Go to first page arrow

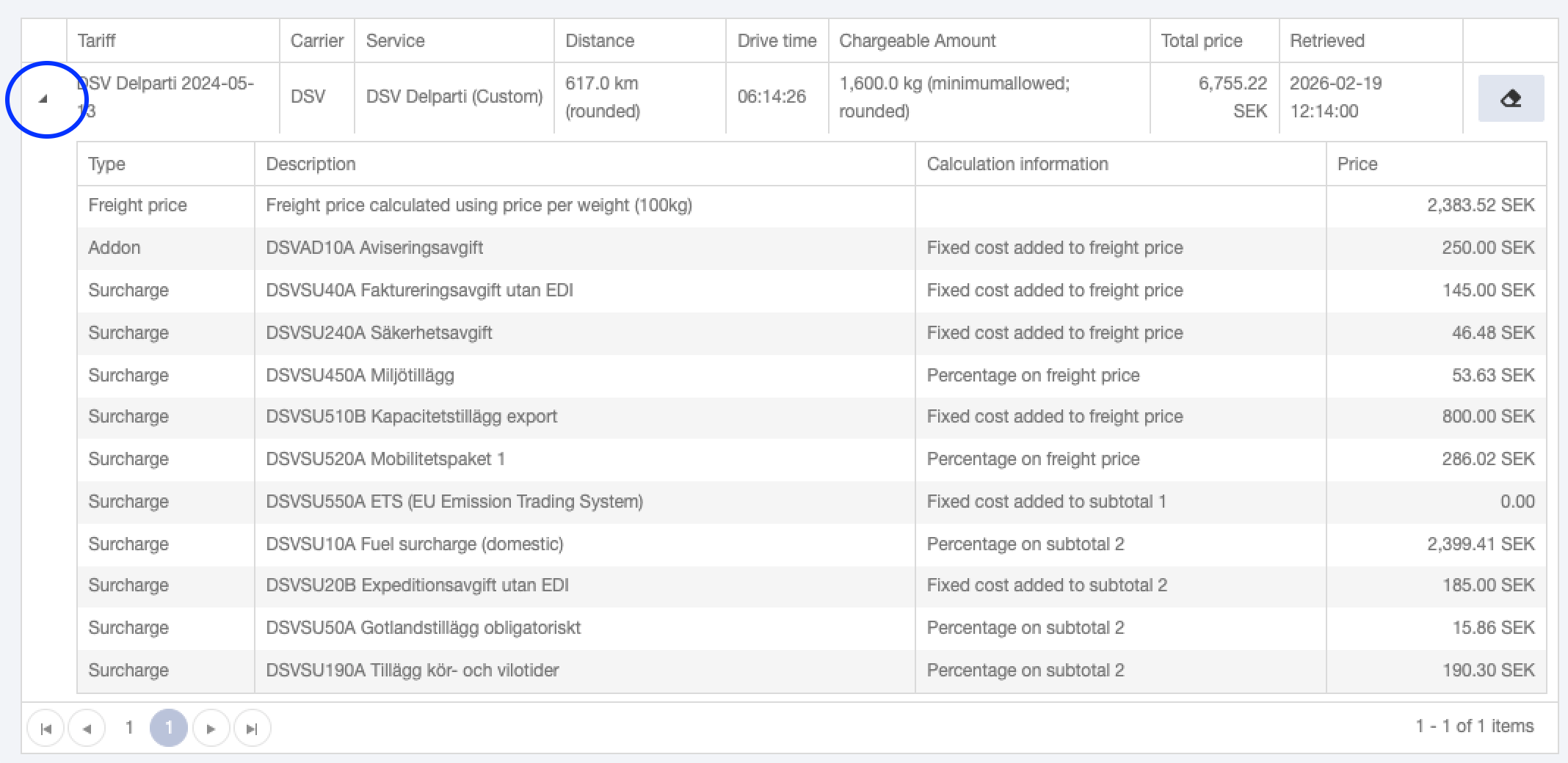[46, 728]
